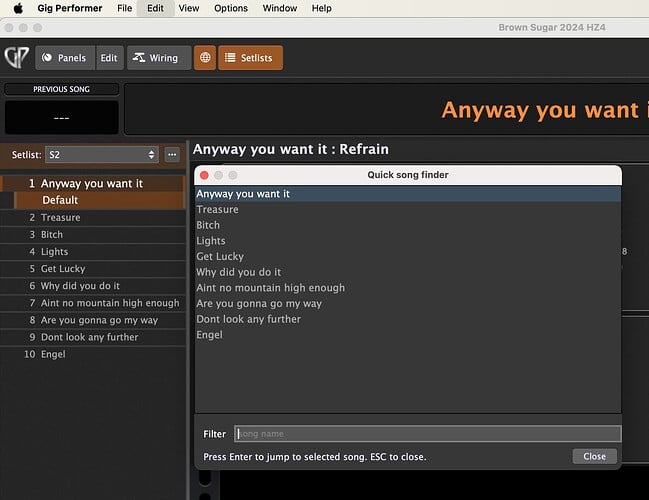The width and height of the screenshot is (649, 500).
Task: Open the setlist options ellipsis menu
Action: [172, 155]
